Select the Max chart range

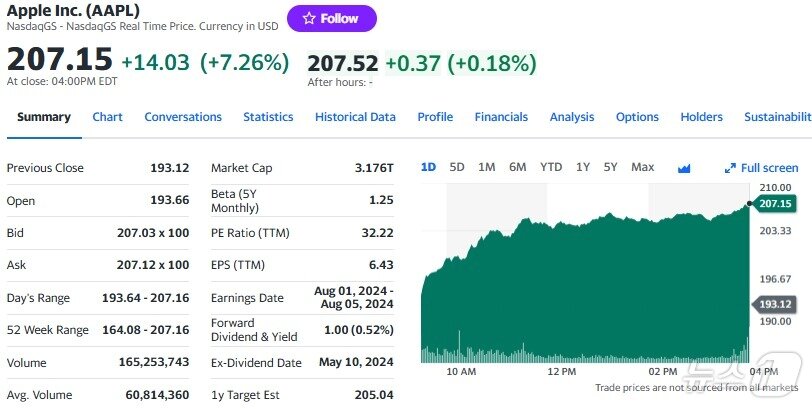643,167
